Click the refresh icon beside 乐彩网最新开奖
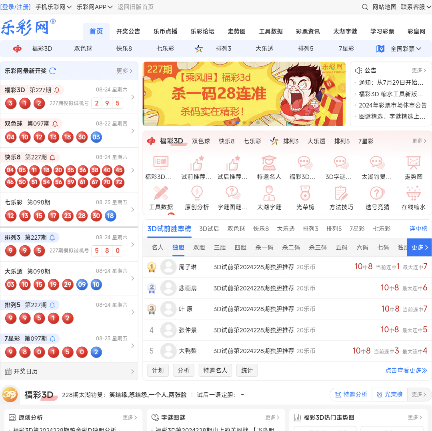 pos(53,71)
